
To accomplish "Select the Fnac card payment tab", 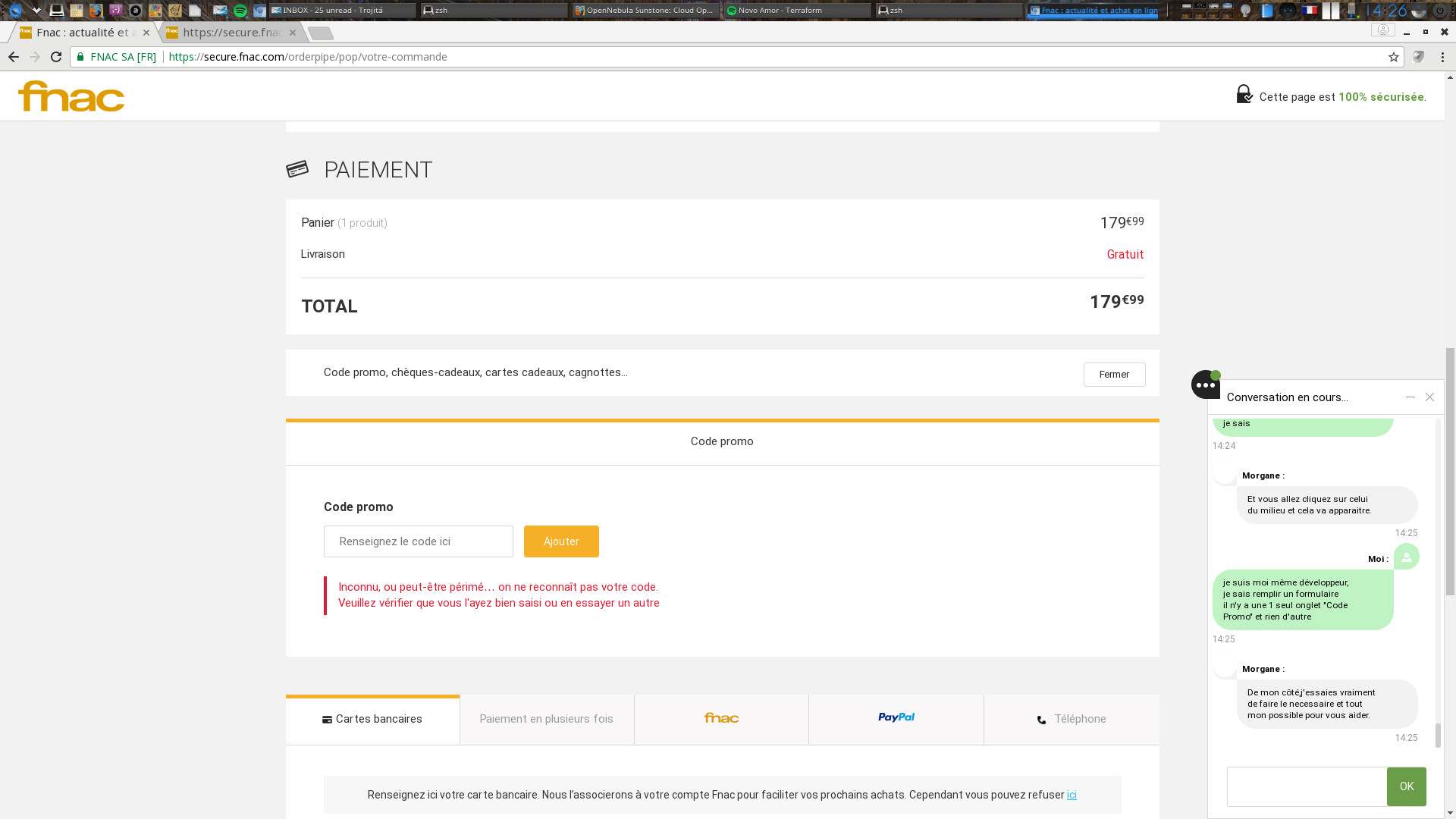I will pos(721,719).
